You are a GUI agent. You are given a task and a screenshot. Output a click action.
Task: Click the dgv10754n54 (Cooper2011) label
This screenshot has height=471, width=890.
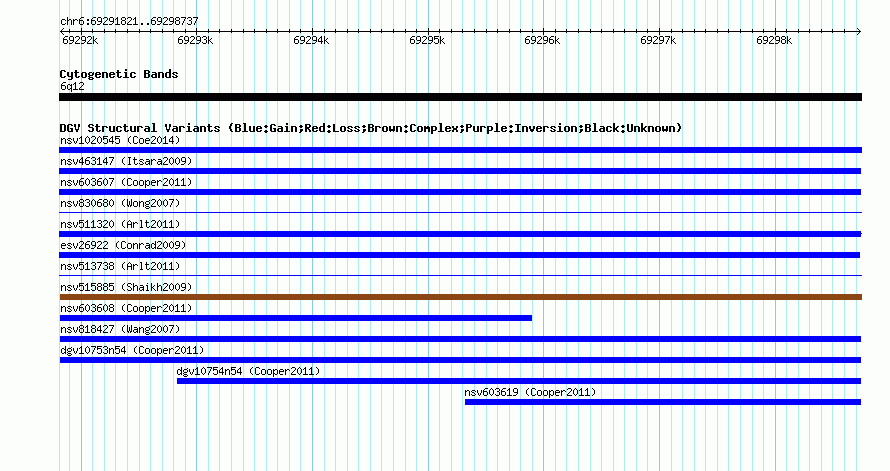tap(248, 371)
